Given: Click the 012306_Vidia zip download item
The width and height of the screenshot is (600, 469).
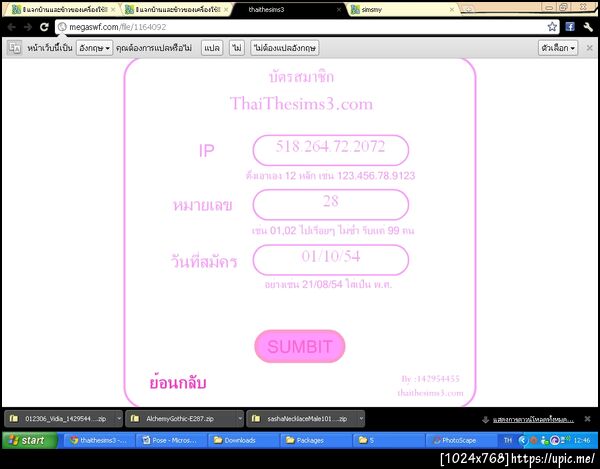Looking at the screenshot, I should 59,419.
